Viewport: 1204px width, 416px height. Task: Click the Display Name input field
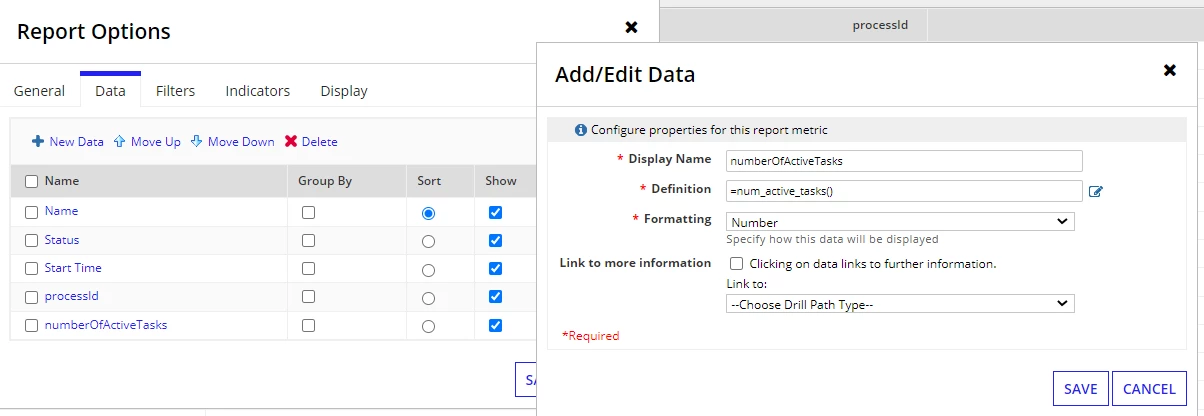pos(904,160)
